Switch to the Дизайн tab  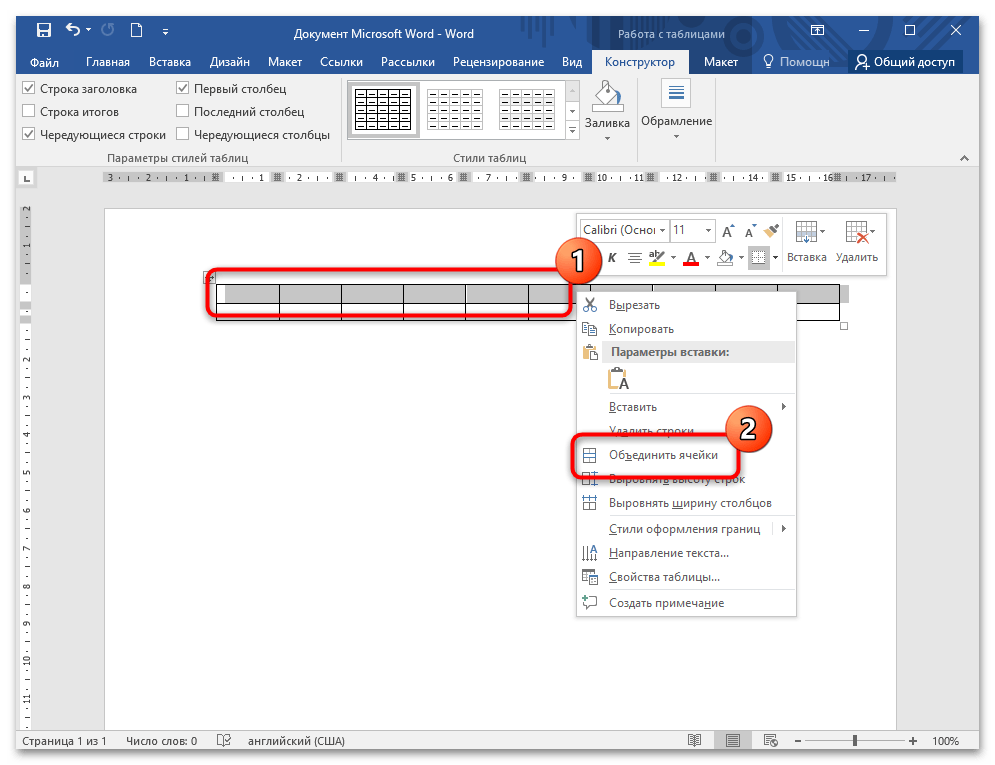(x=230, y=62)
